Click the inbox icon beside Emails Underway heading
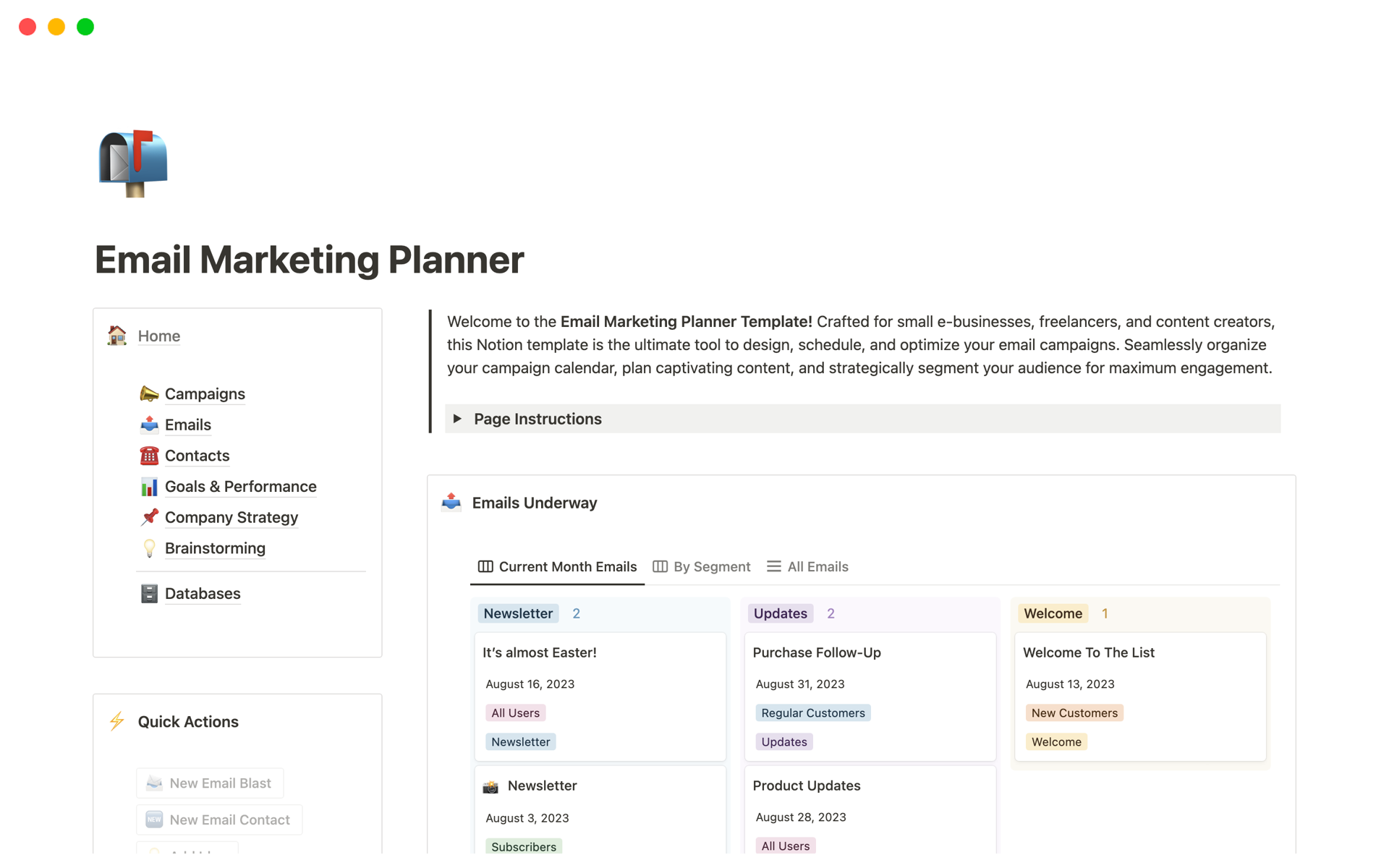The height and width of the screenshot is (868, 1389). (451, 502)
